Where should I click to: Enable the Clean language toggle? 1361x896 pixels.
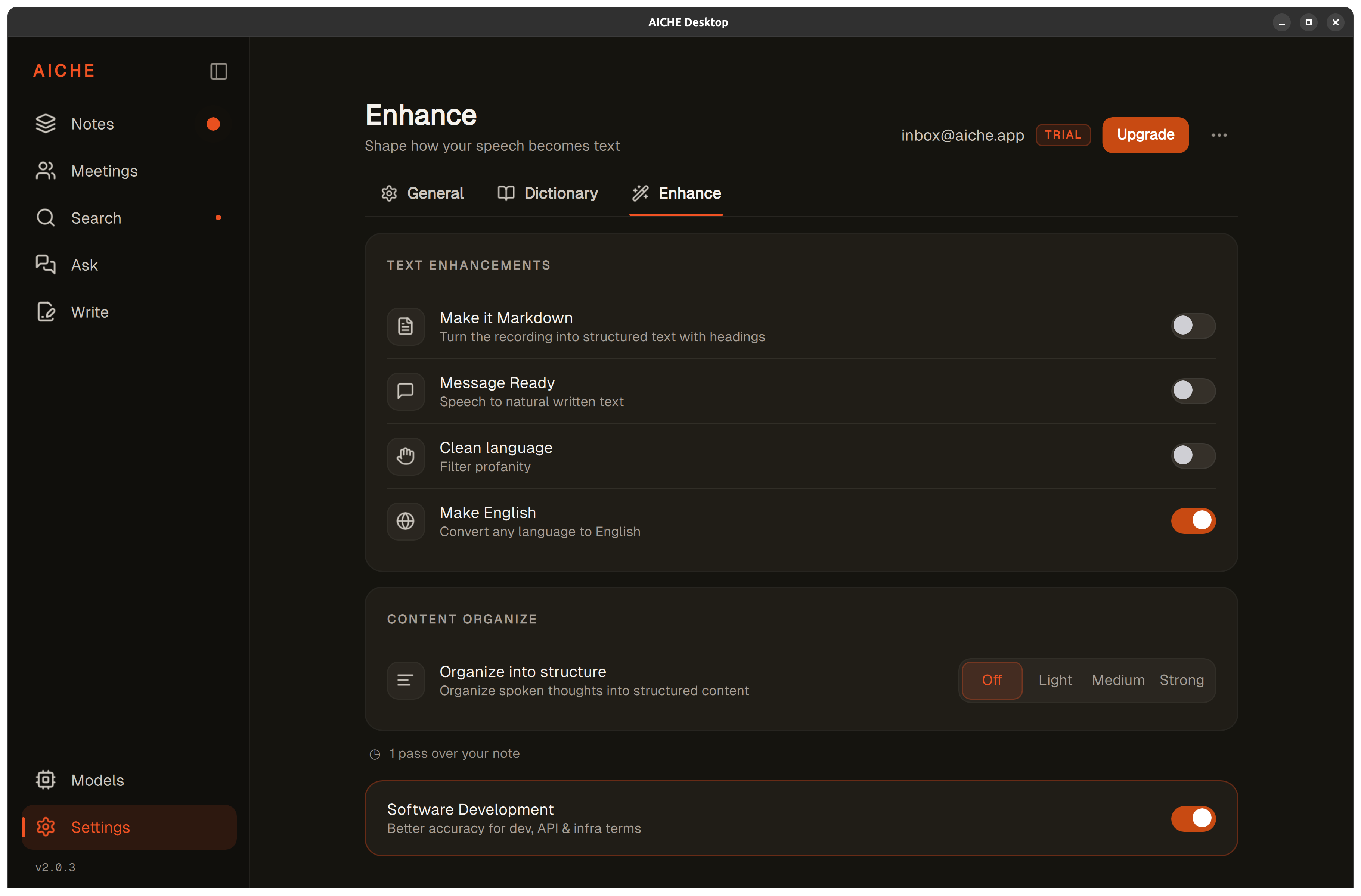point(1193,455)
